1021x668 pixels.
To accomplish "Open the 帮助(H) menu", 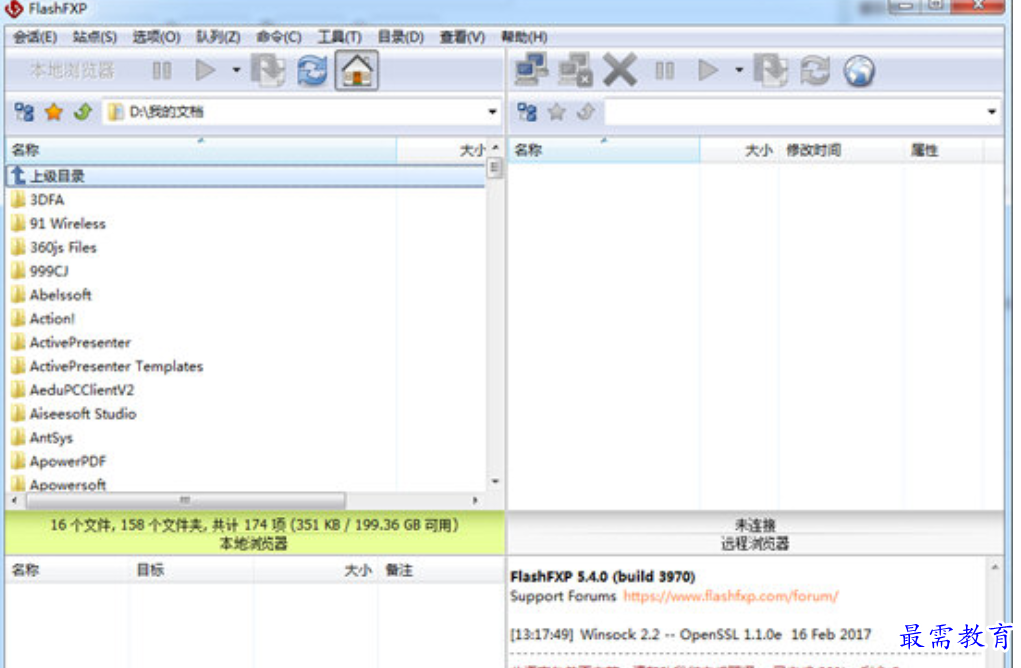I will (x=524, y=37).
